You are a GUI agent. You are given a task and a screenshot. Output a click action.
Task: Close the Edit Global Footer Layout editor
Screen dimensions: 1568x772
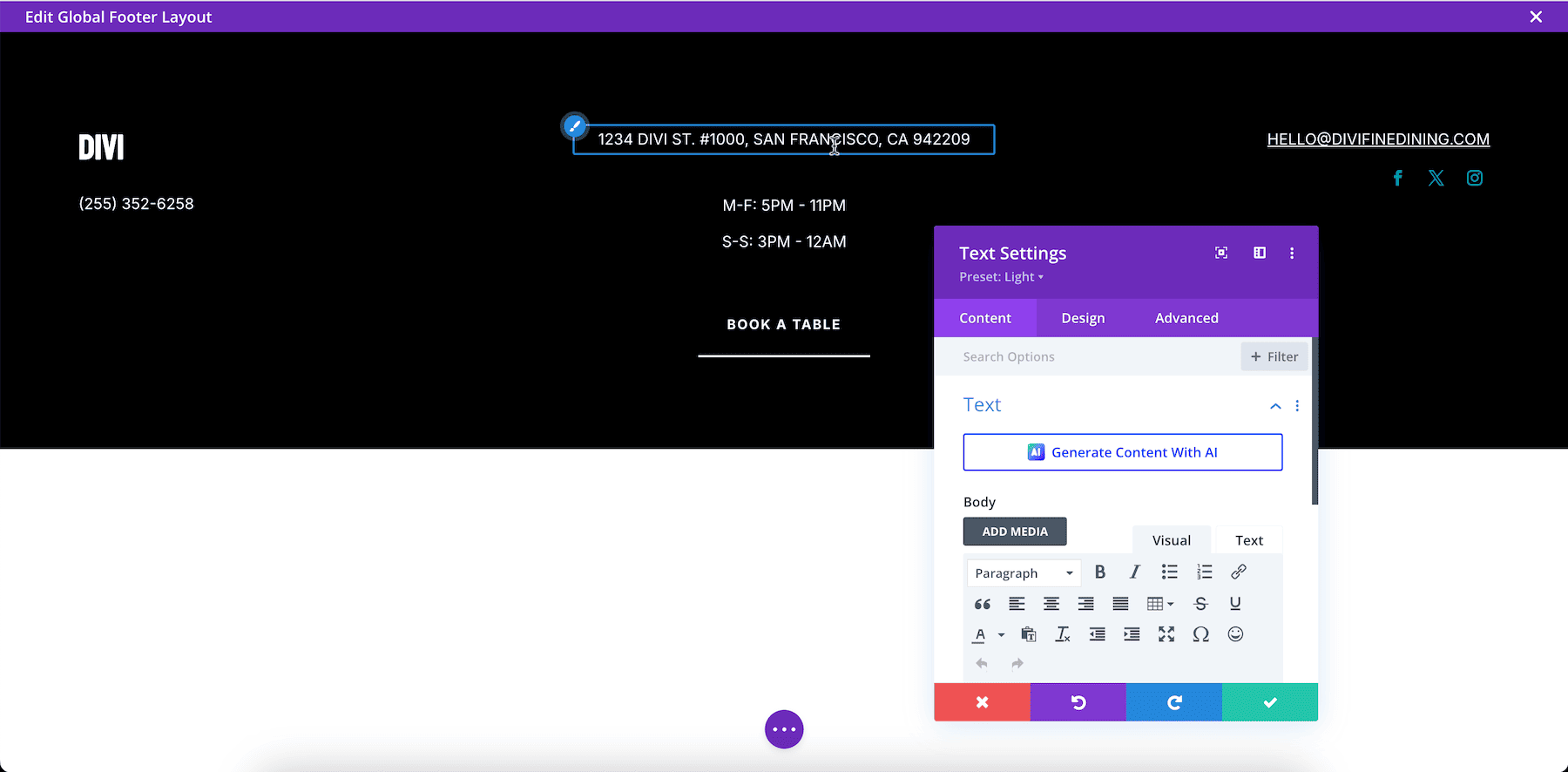(1536, 17)
